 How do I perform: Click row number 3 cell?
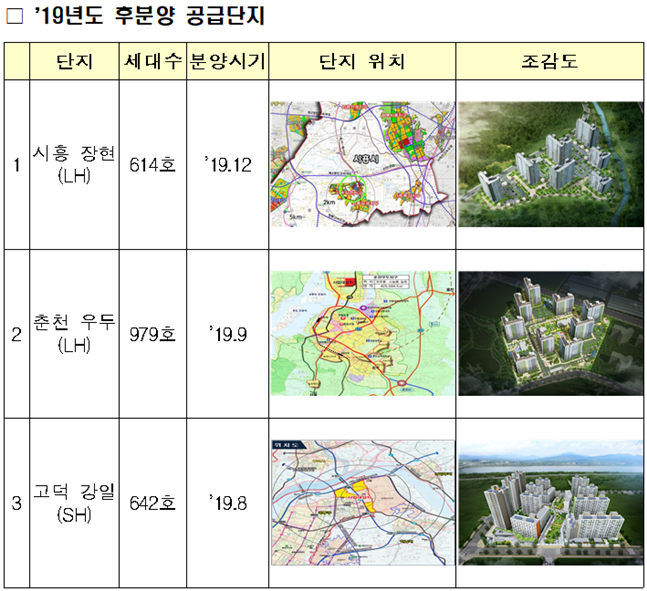coord(17,503)
